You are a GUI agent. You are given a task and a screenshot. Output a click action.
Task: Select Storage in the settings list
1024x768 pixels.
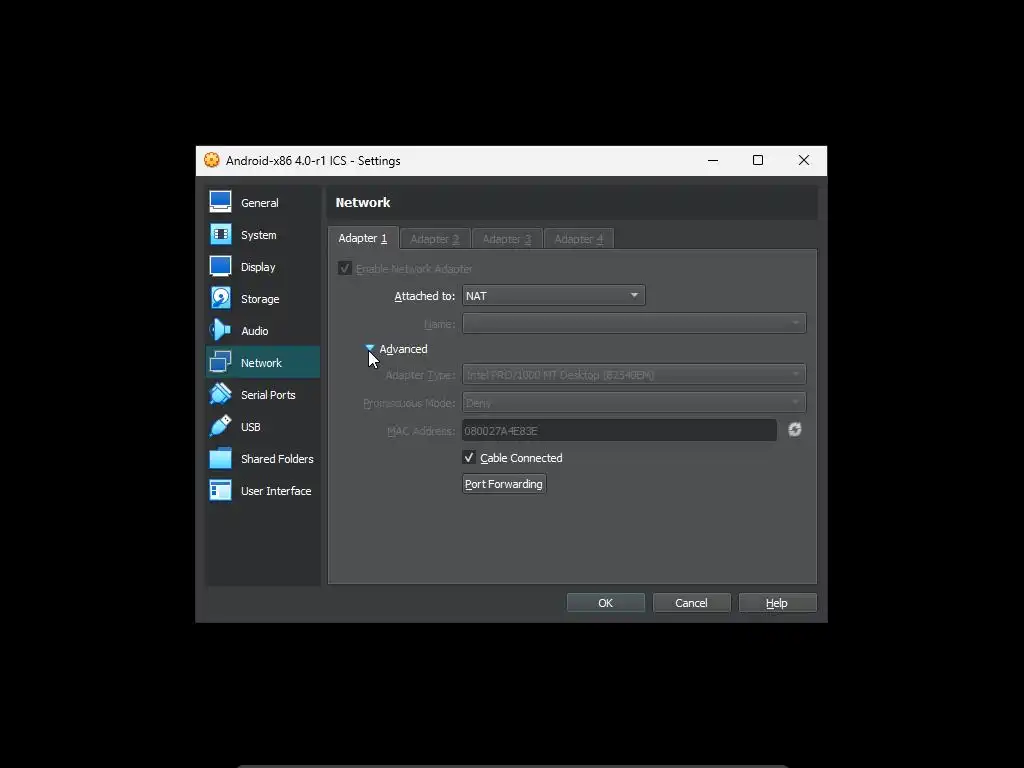coord(263,298)
